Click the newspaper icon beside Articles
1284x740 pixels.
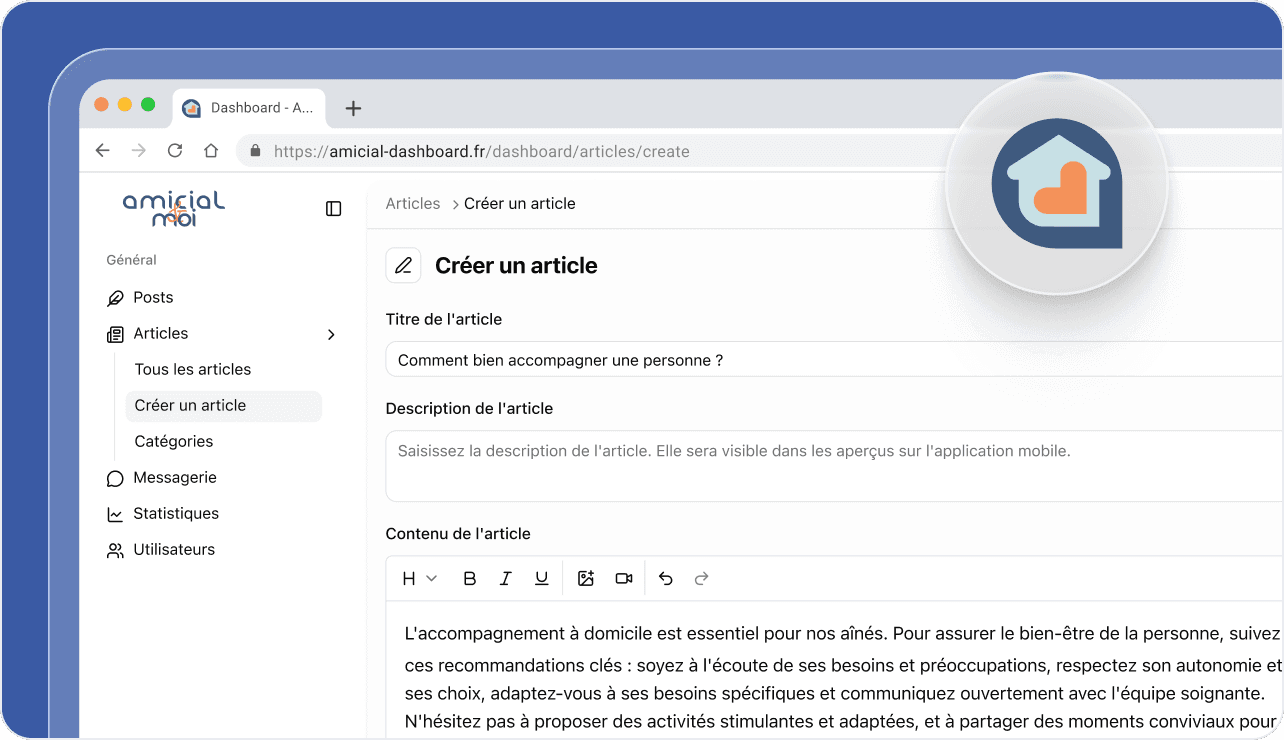tap(115, 334)
